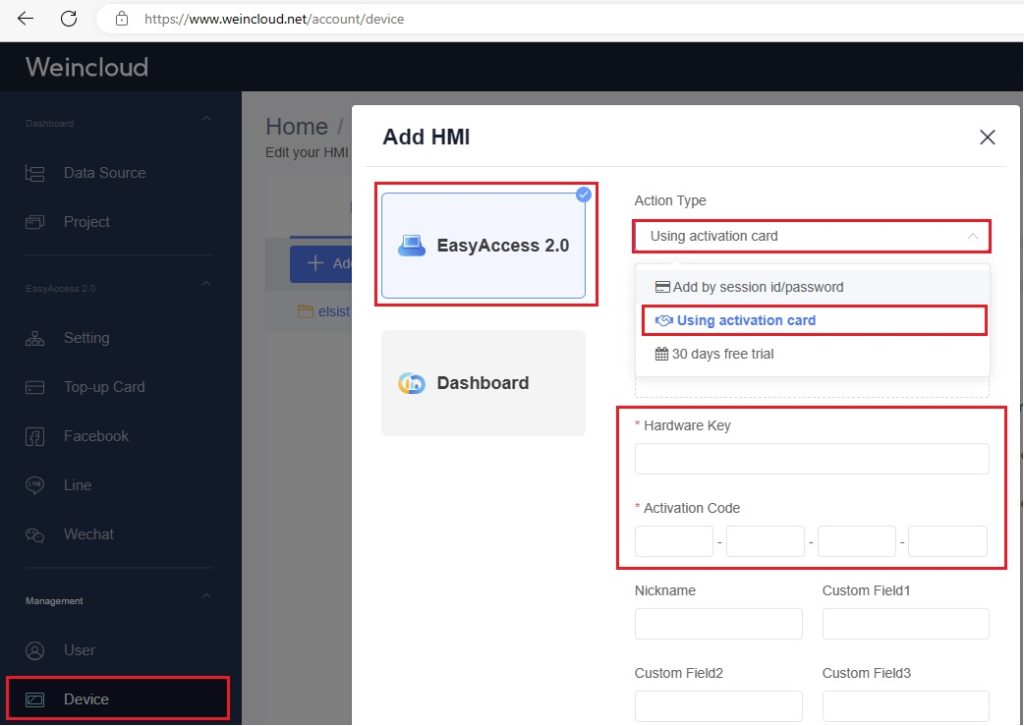Focus the Custom Field2 input

[x=718, y=706]
